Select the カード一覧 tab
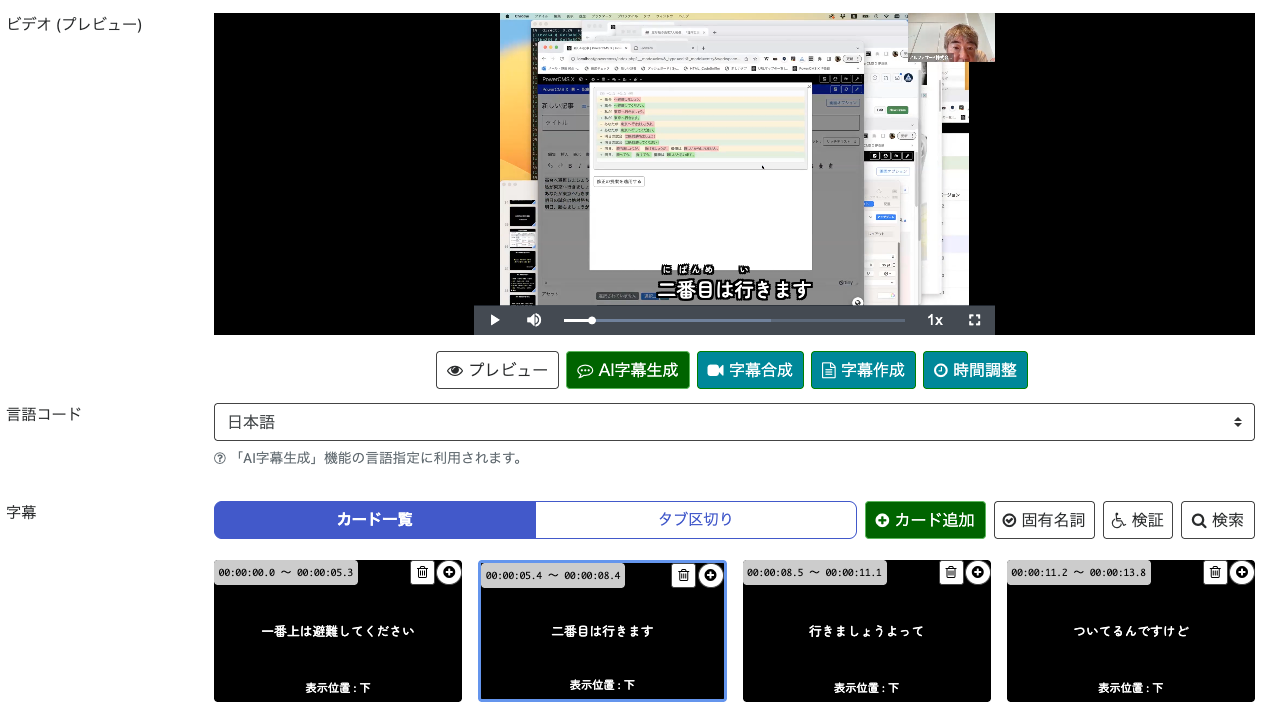Screen dimensions: 1267x716 point(374,520)
